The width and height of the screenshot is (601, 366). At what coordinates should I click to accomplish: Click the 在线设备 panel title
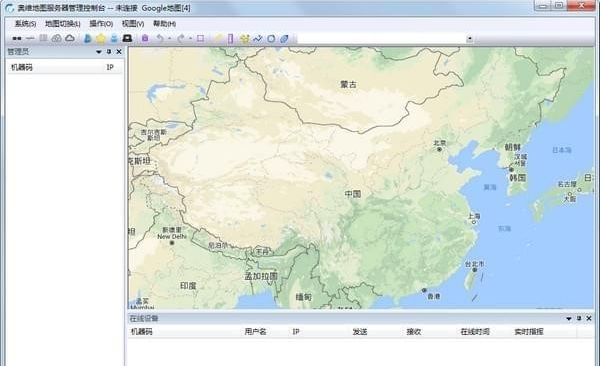144,318
